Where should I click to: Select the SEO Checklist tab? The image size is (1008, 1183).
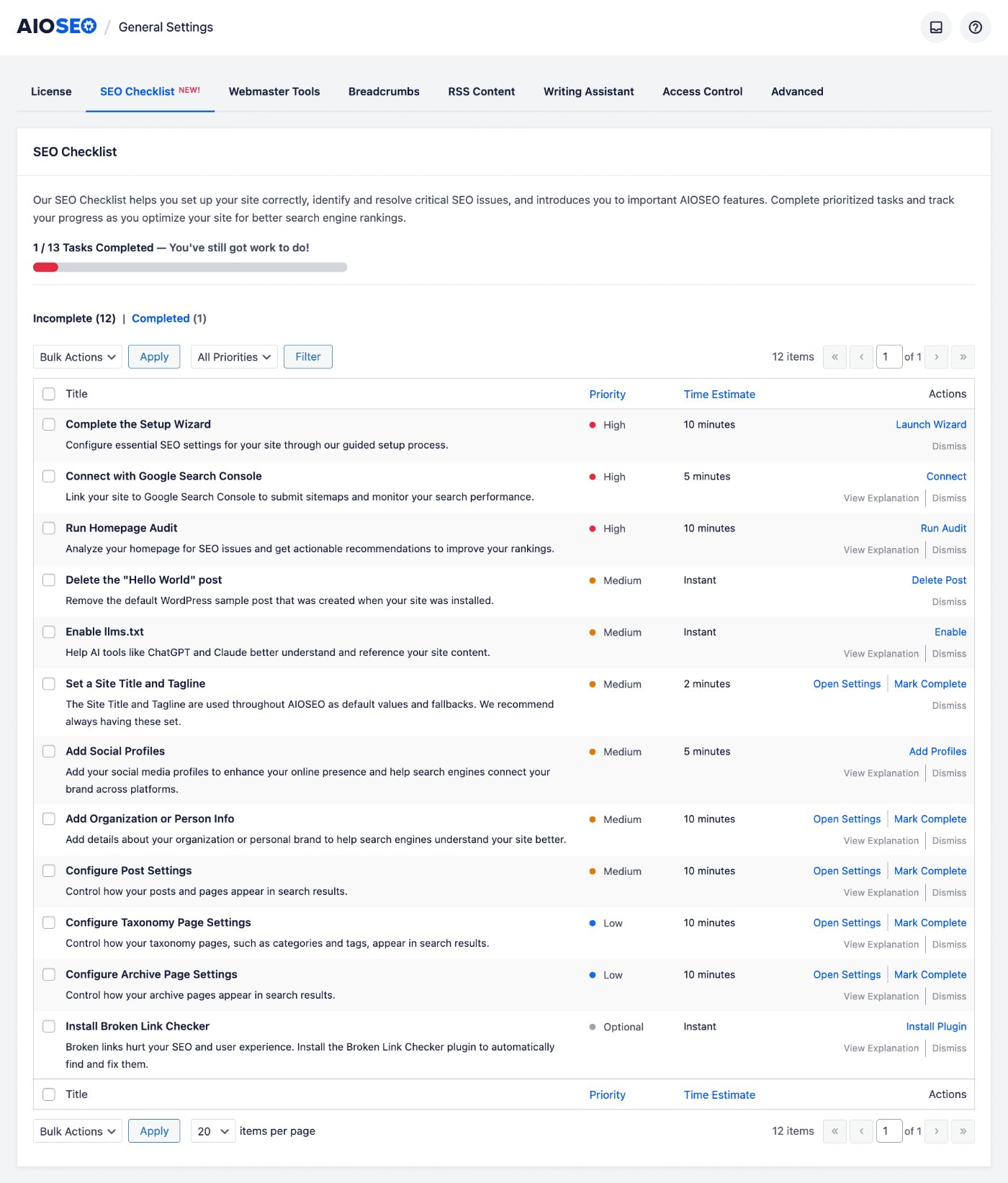150,91
